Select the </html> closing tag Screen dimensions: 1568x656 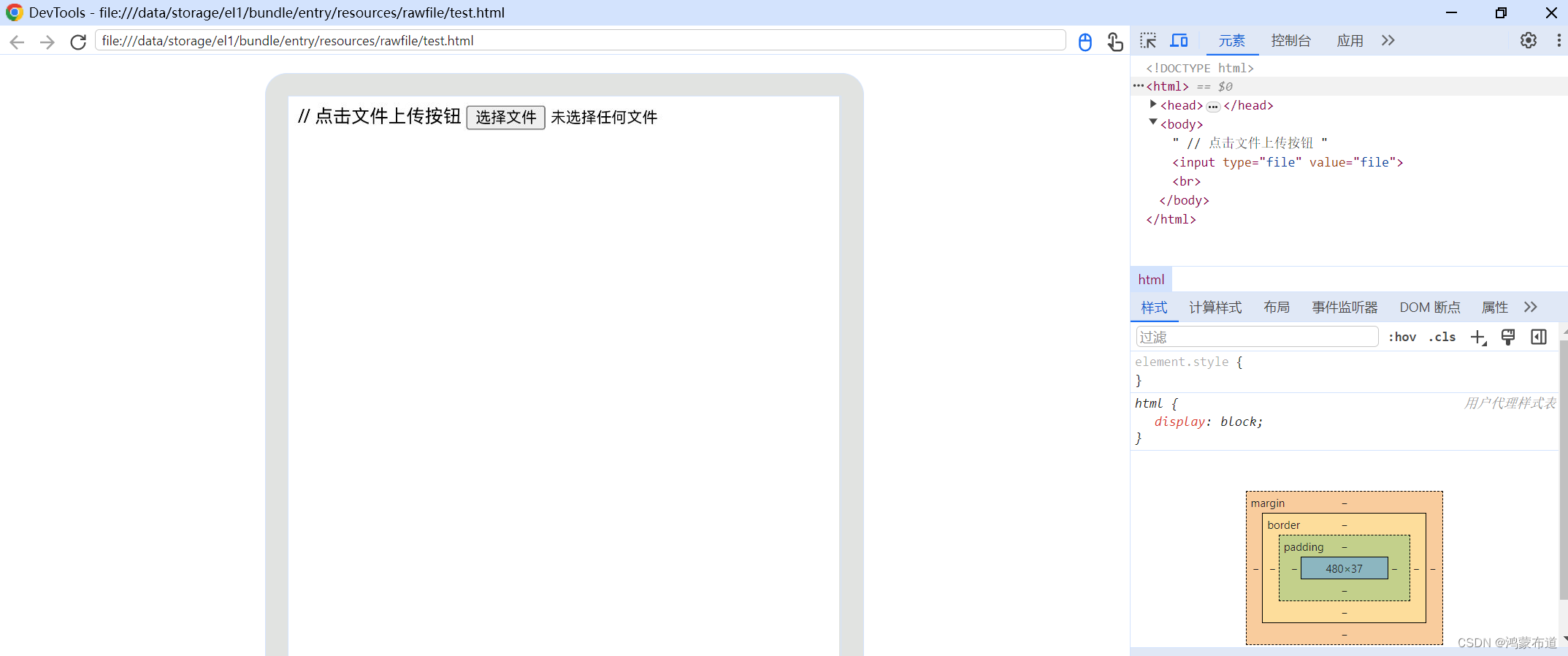(1171, 219)
